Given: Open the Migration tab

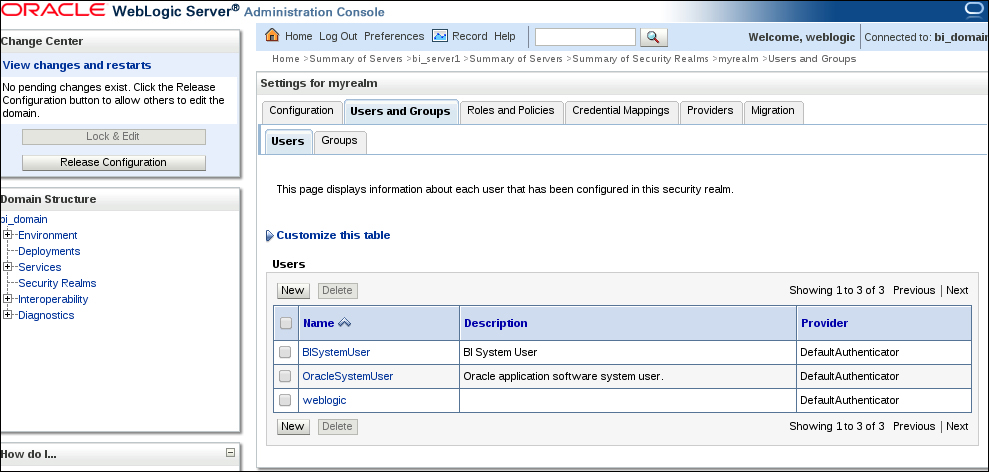Looking at the screenshot, I should click(x=773, y=111).
